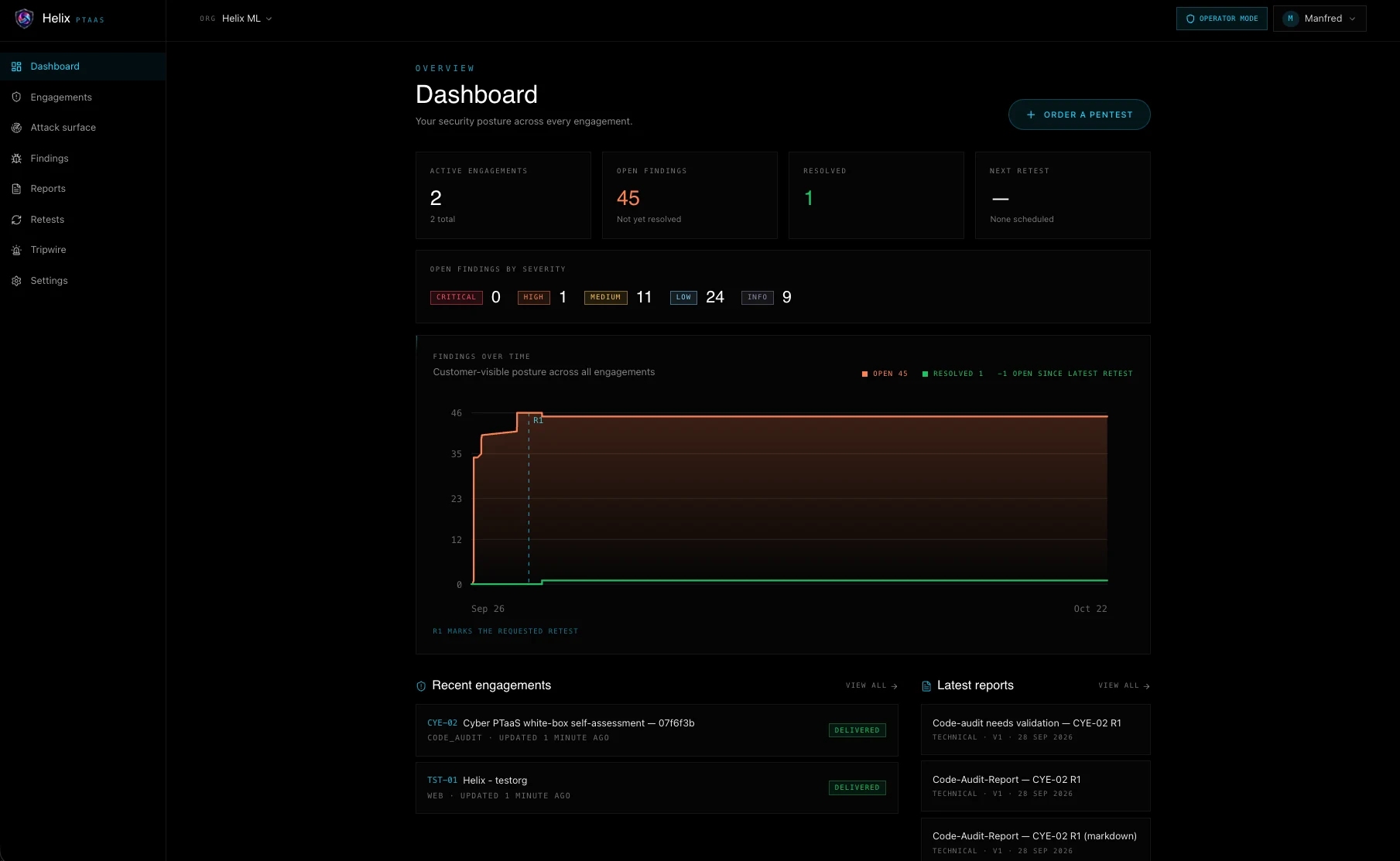This screenshot has height=861, width=1400.
Task: Click 'R1 marks the requested retest' note
Action: 505,631
